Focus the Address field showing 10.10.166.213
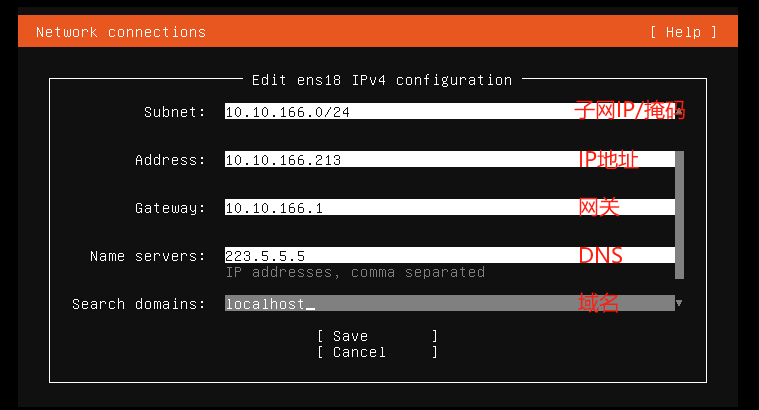This screenshot has width=759, height=410. (450, 159)
